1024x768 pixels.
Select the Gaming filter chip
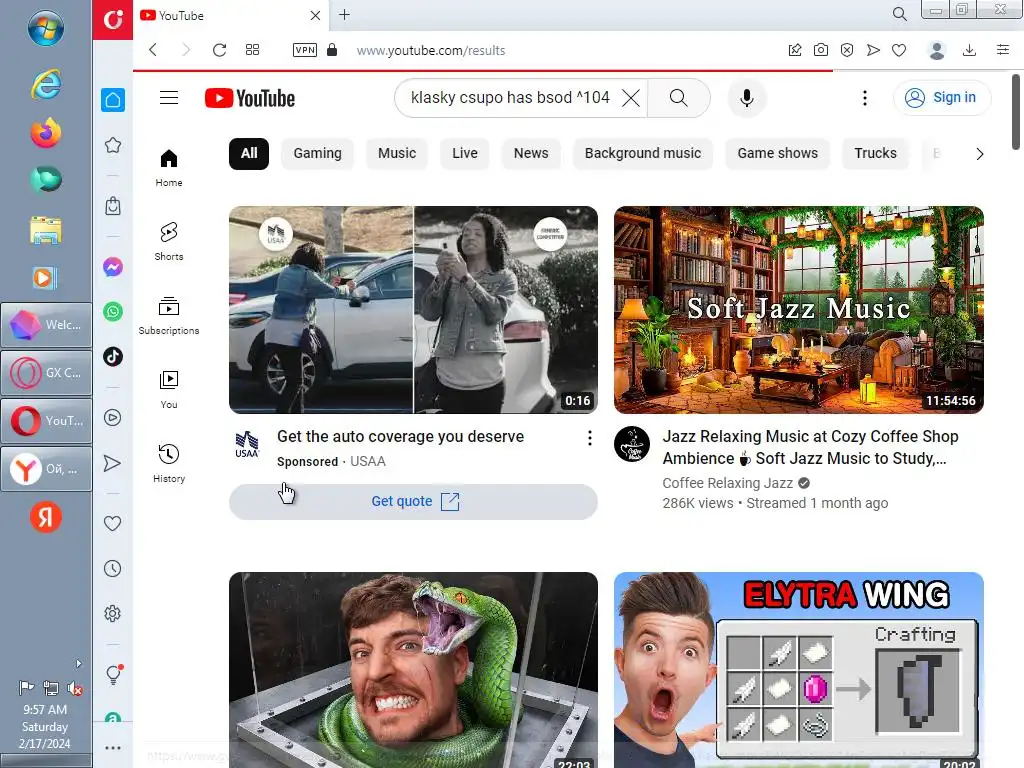pos(317,153)
